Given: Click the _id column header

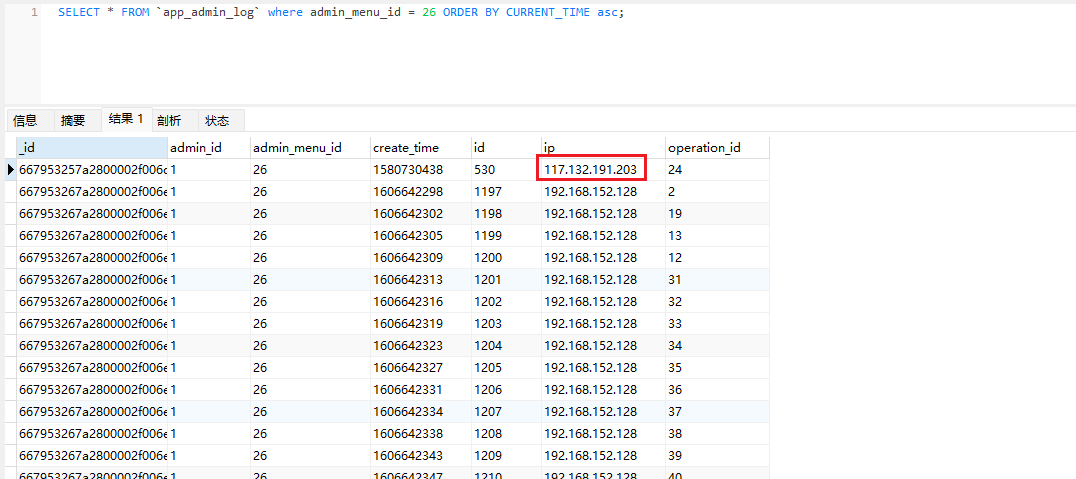Looking at the screenshot, I should click(92, 148).
